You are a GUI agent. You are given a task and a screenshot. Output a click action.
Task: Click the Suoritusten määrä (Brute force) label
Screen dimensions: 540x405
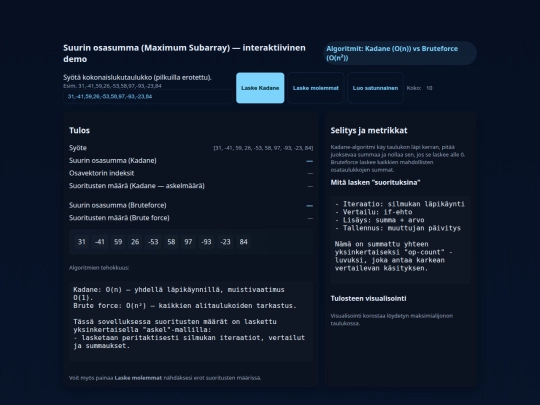click(119, 218)
